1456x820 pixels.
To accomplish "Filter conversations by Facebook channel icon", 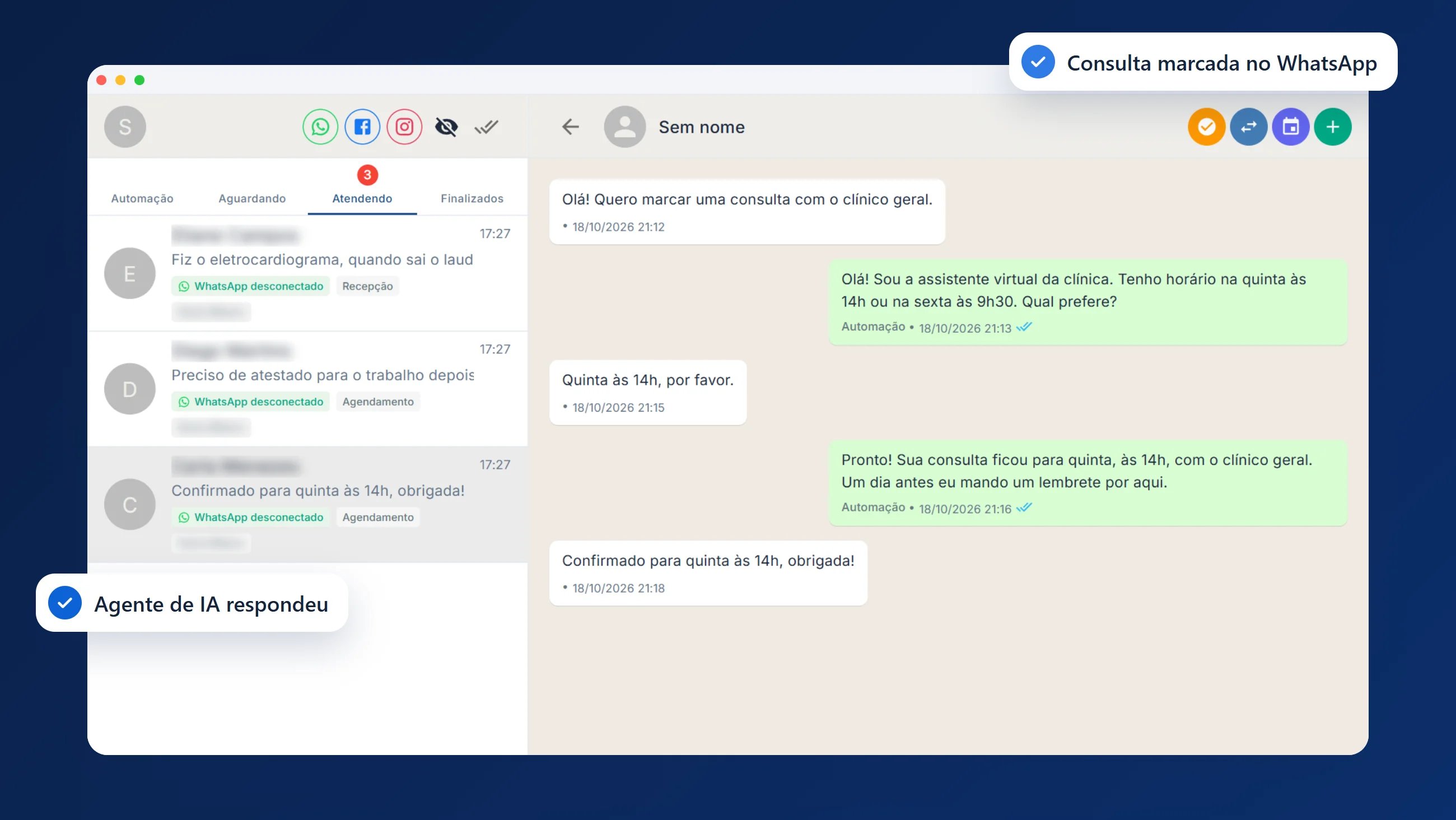I will pyautogui.click(x=362, y=127).
